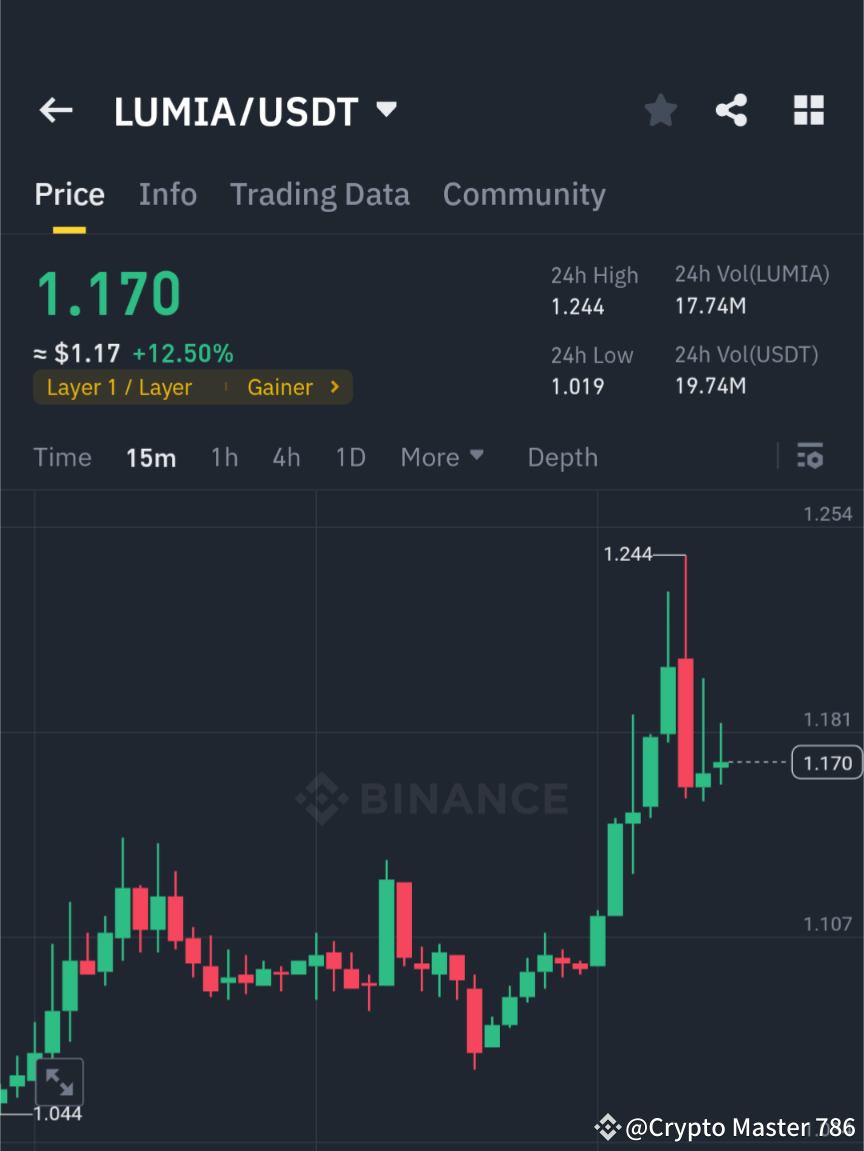The image size is (864, 1151).
Task: Select the 4h timeframe
Action: pyautogui.click(x=286, y=456)
